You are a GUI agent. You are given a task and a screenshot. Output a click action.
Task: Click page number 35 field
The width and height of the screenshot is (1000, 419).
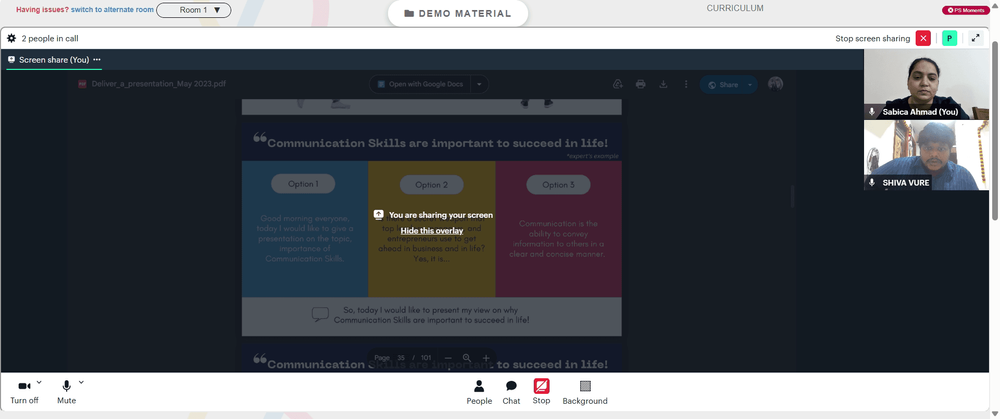pos(401,358)
